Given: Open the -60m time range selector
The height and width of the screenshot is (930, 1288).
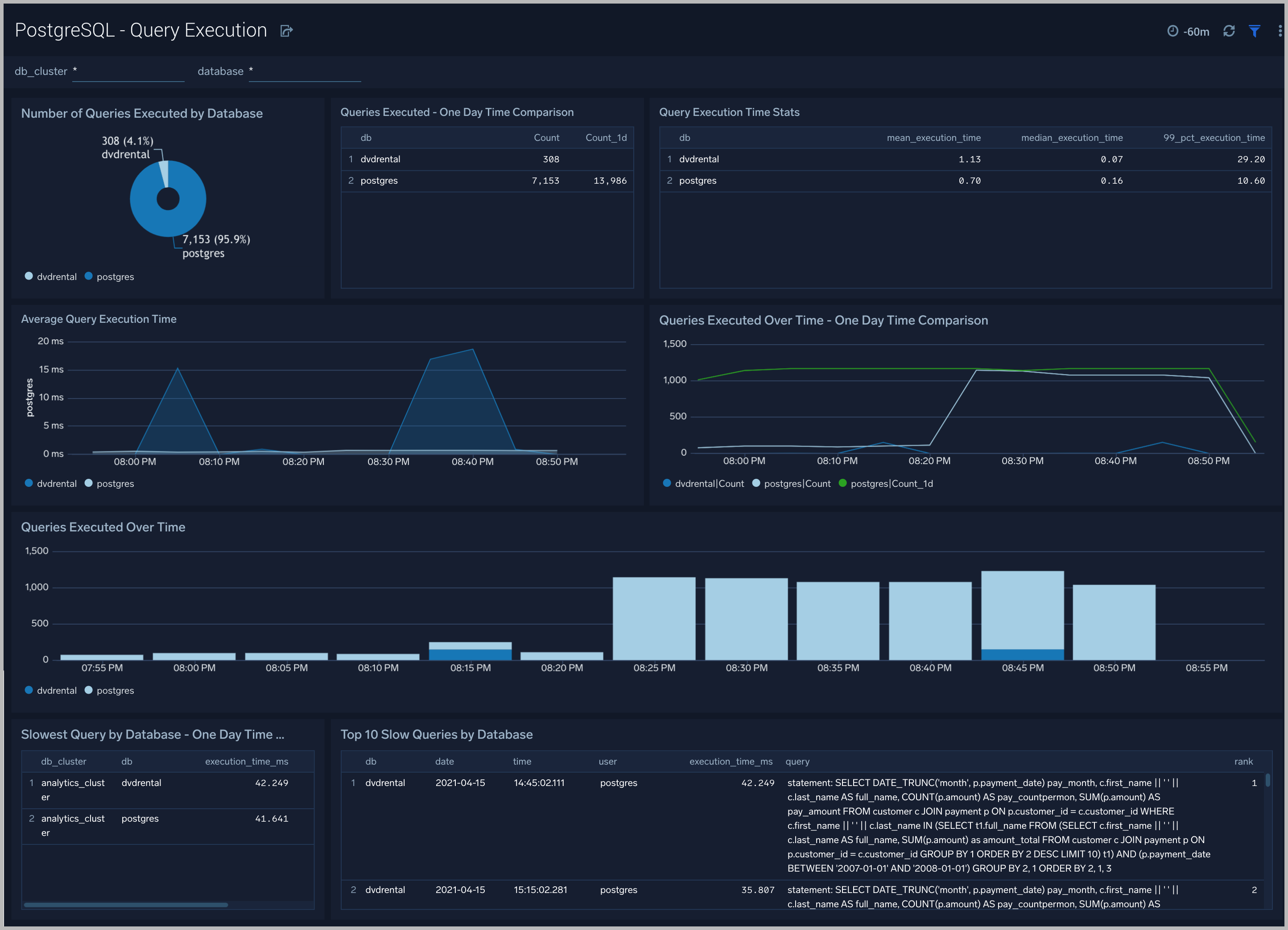Looking at the screenshot, I should tap(1196, 32).
